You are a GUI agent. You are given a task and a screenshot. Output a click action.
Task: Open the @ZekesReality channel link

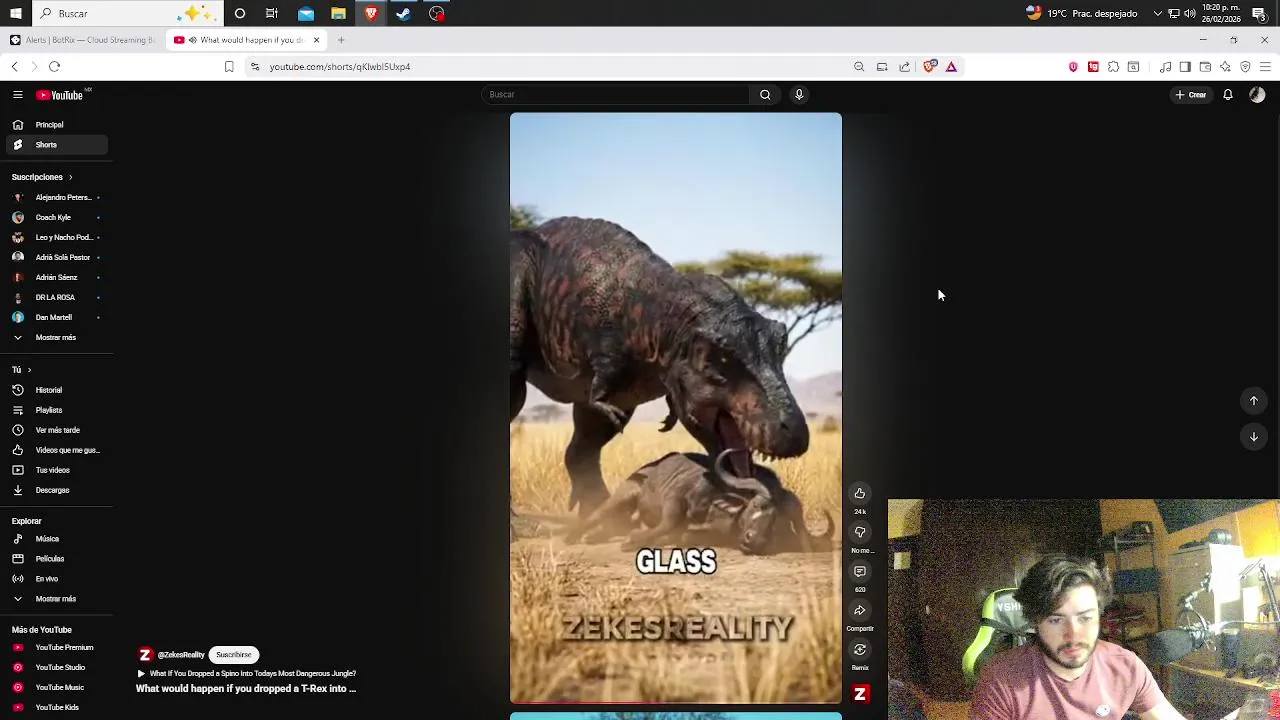click(x=181, y=655)
